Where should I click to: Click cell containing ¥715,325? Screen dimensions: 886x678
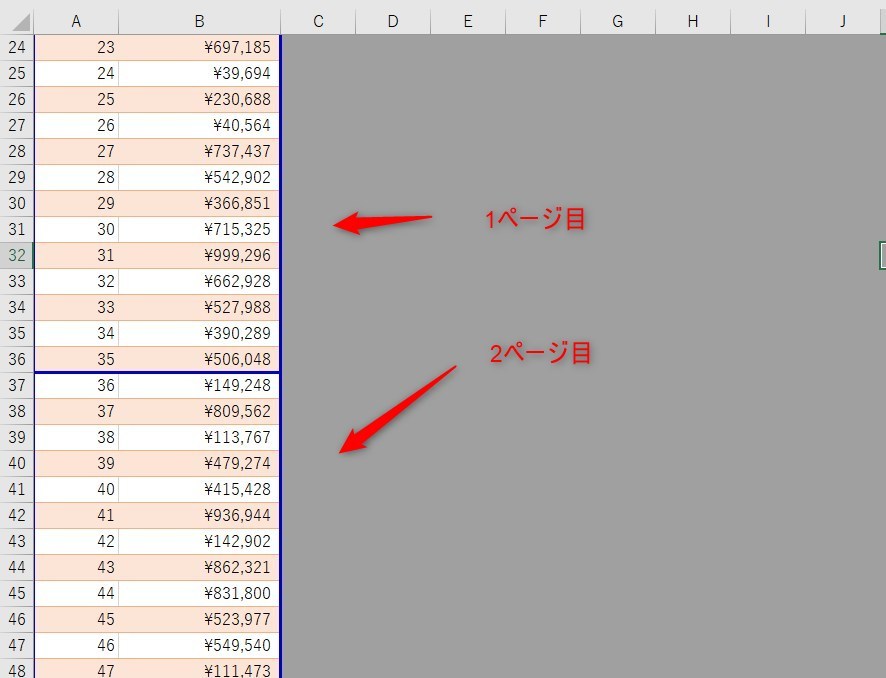199,229
